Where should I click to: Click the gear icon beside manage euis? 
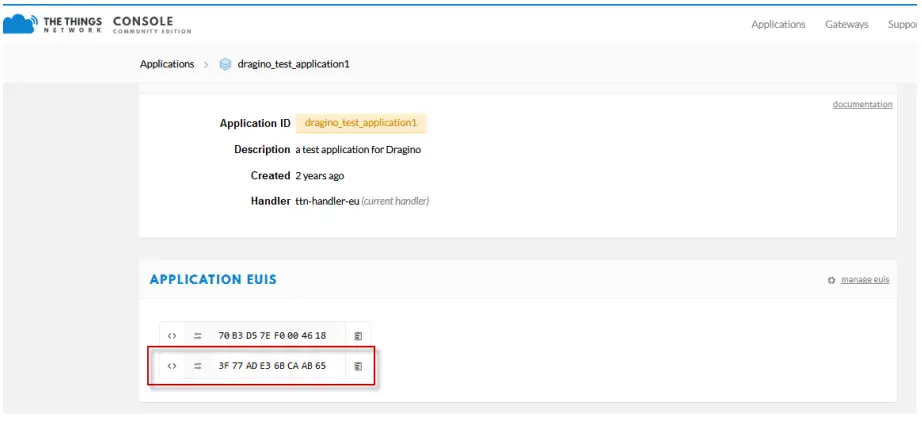[x=831, y=280]
